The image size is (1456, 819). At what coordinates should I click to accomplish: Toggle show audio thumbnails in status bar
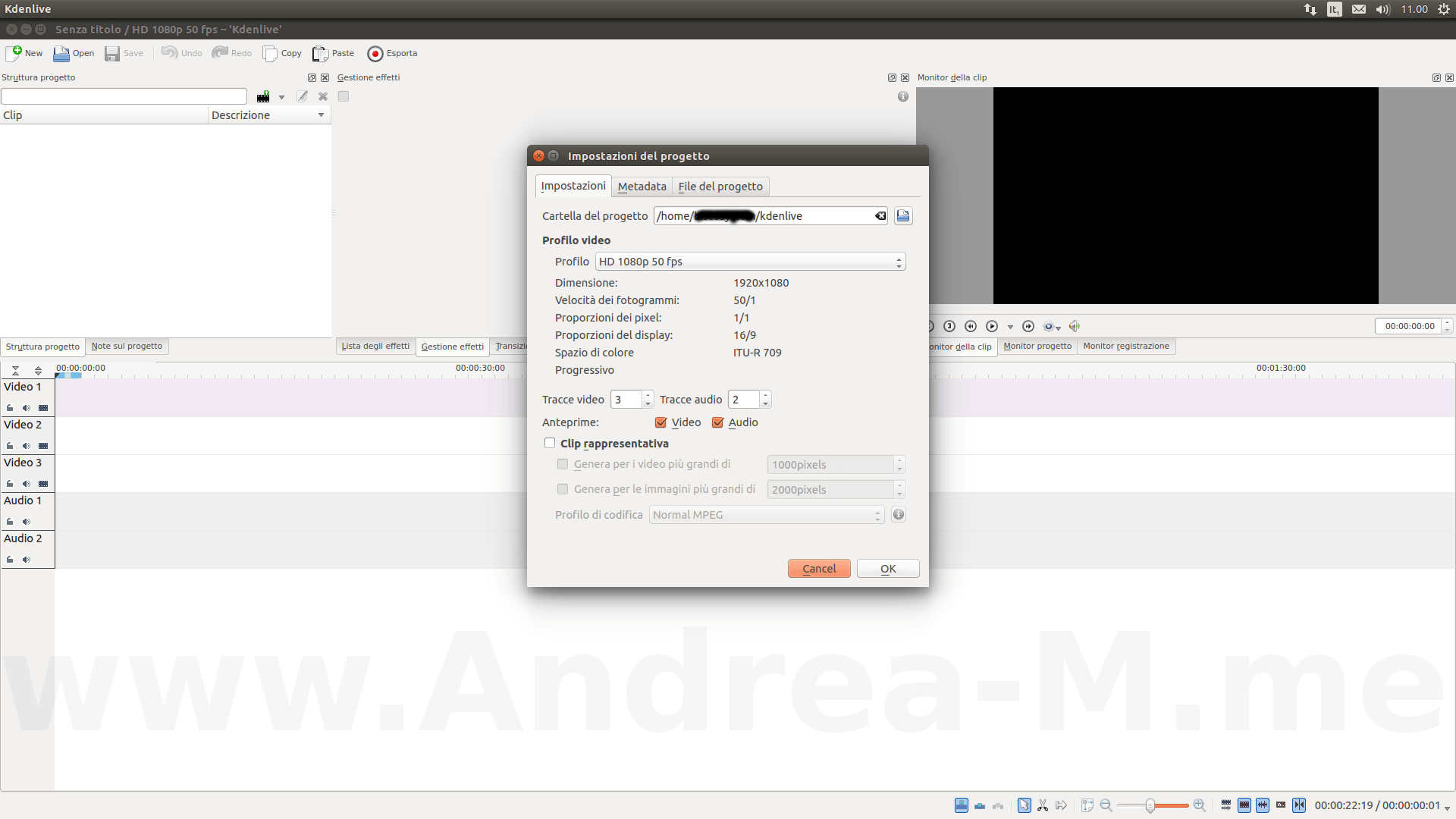(1263, 805)
